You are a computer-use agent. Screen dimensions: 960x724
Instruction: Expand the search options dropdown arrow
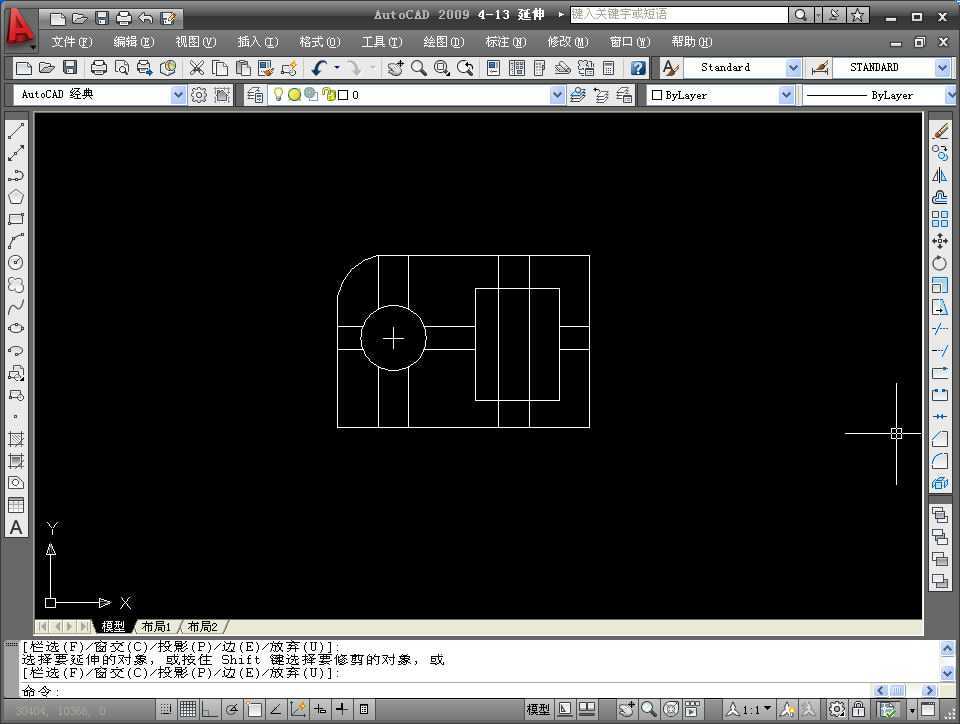point(818,15)
